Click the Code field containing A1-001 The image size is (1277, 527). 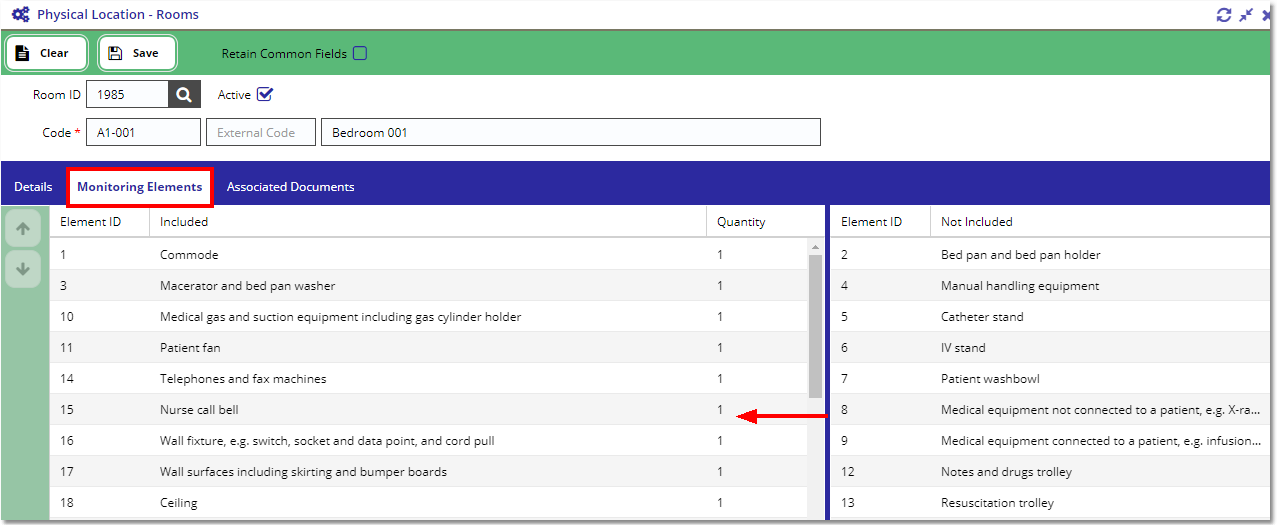[x=143, y=132]
